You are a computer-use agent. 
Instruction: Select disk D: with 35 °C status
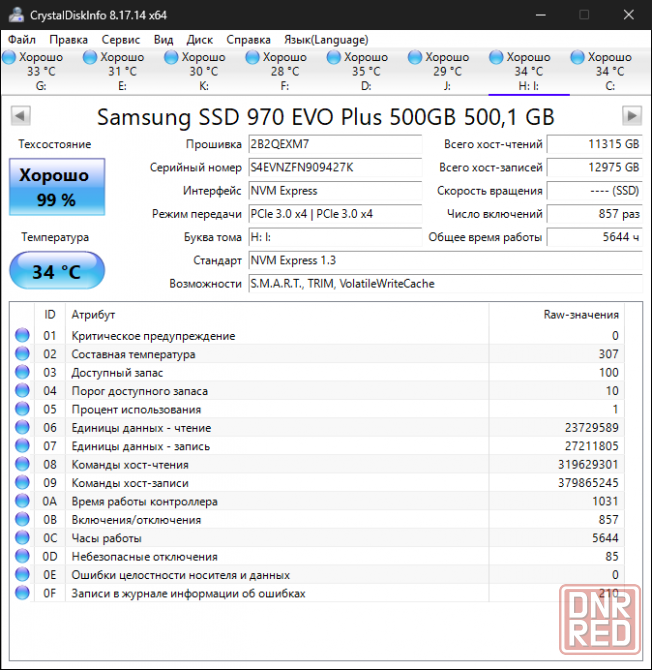tap(366, 71)
